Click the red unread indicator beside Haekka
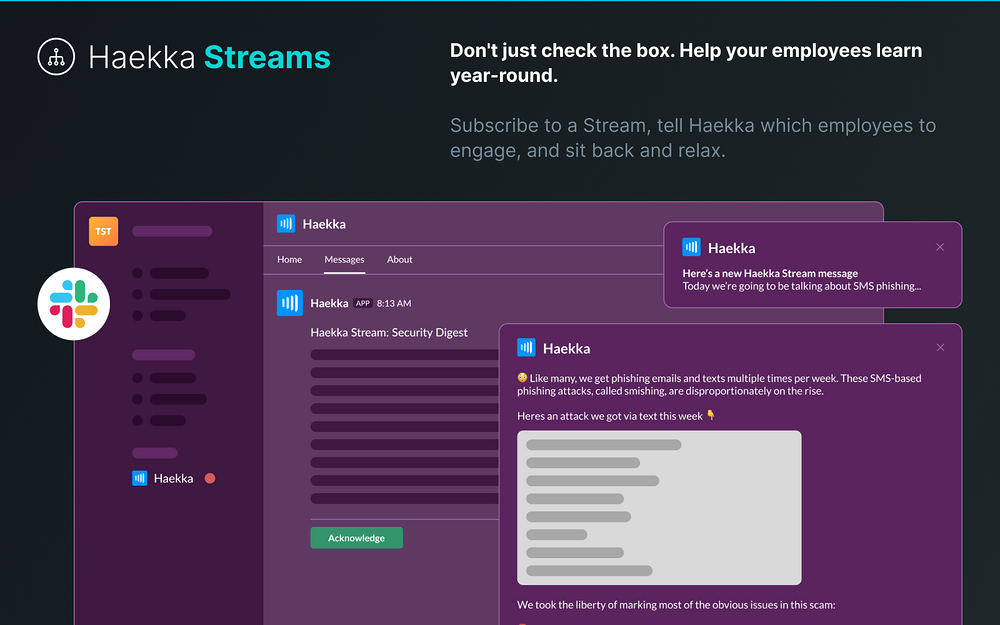 [x=210, y=478]
